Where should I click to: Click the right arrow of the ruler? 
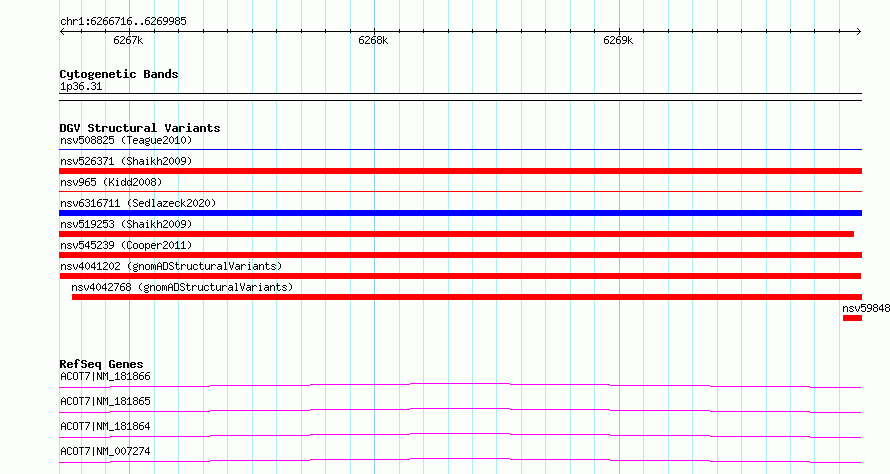[858, 31]
